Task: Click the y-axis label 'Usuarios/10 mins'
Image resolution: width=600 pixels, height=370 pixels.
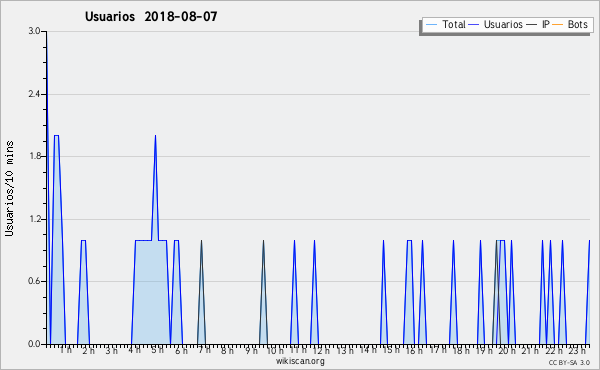Action: coord(9,188)
